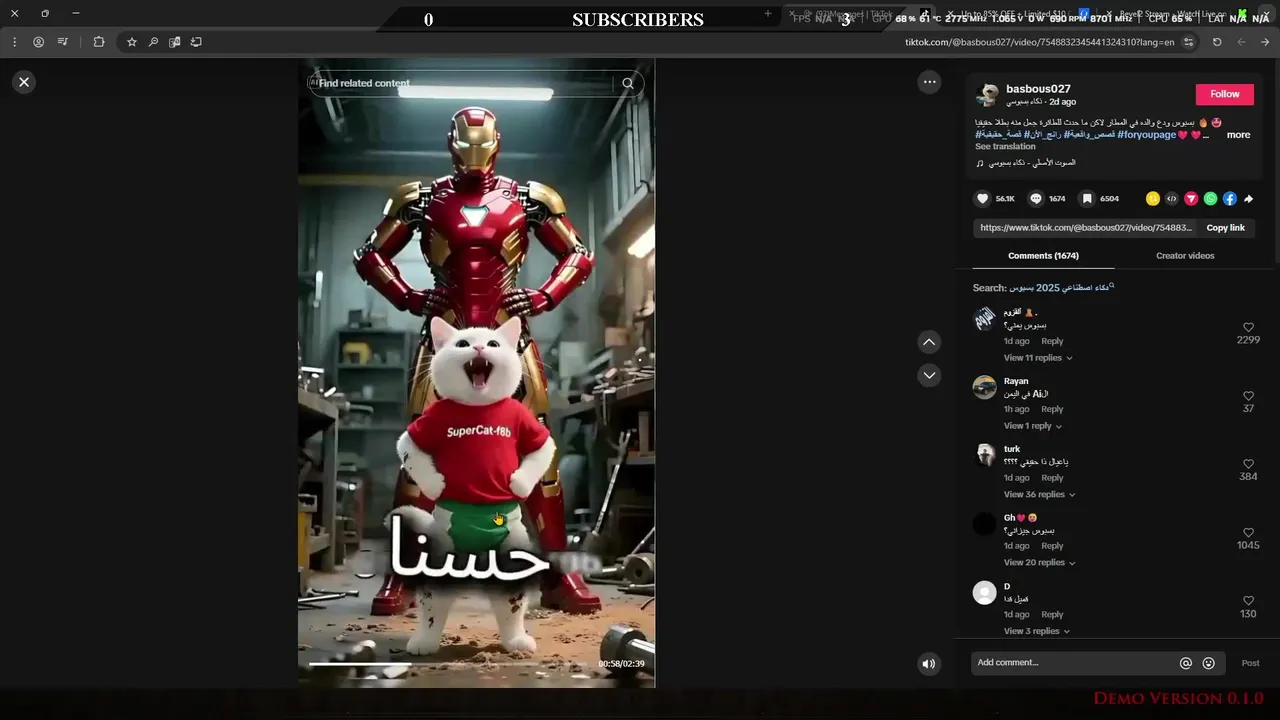Like D's comment with 130 likes
Viewport: 1280px width, 720px height.
(1248, 601)
